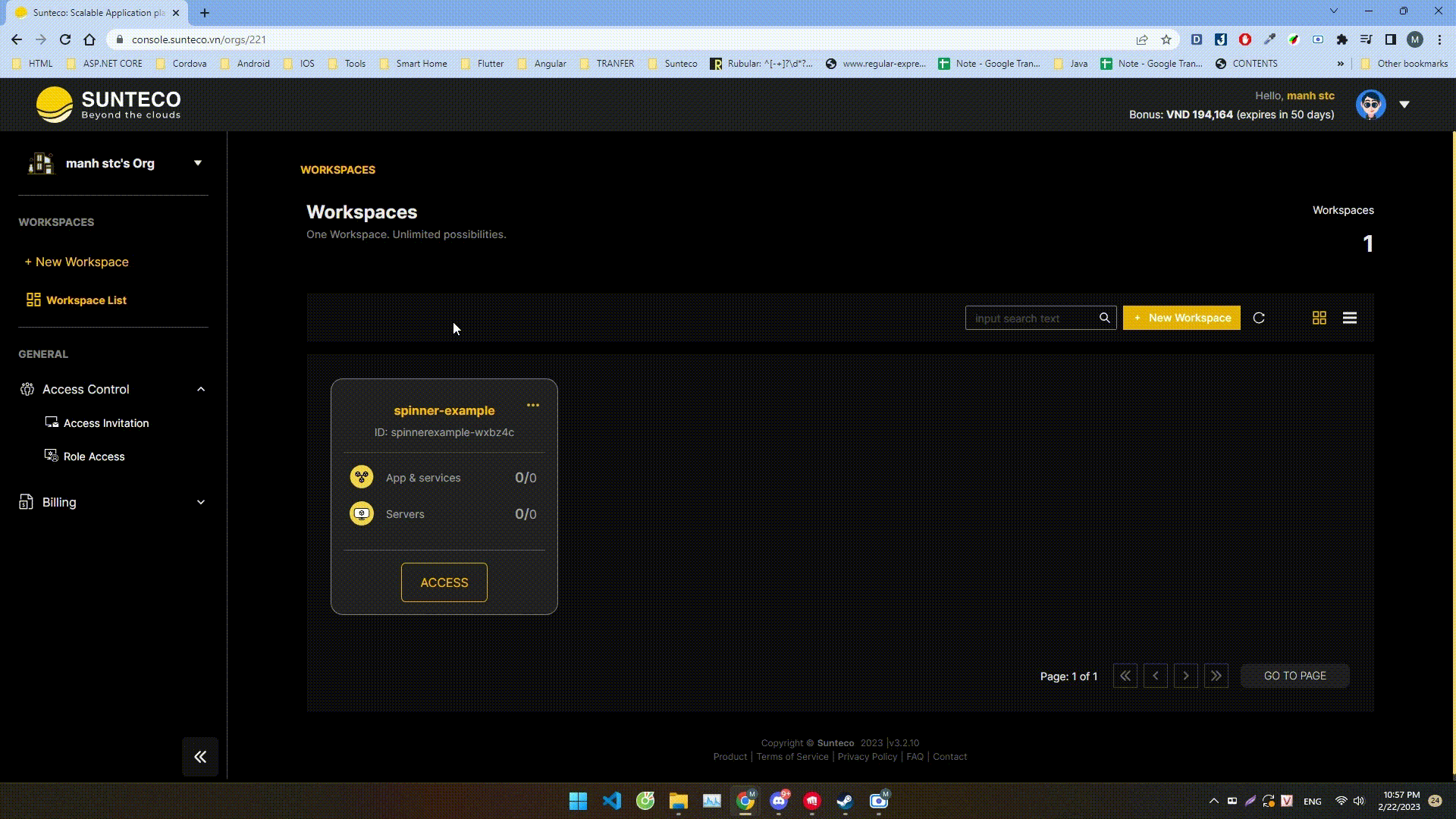This screenshot has height=819, width=1456.
Task: Open spinner-example card options menu
Action: click(533, 405)
